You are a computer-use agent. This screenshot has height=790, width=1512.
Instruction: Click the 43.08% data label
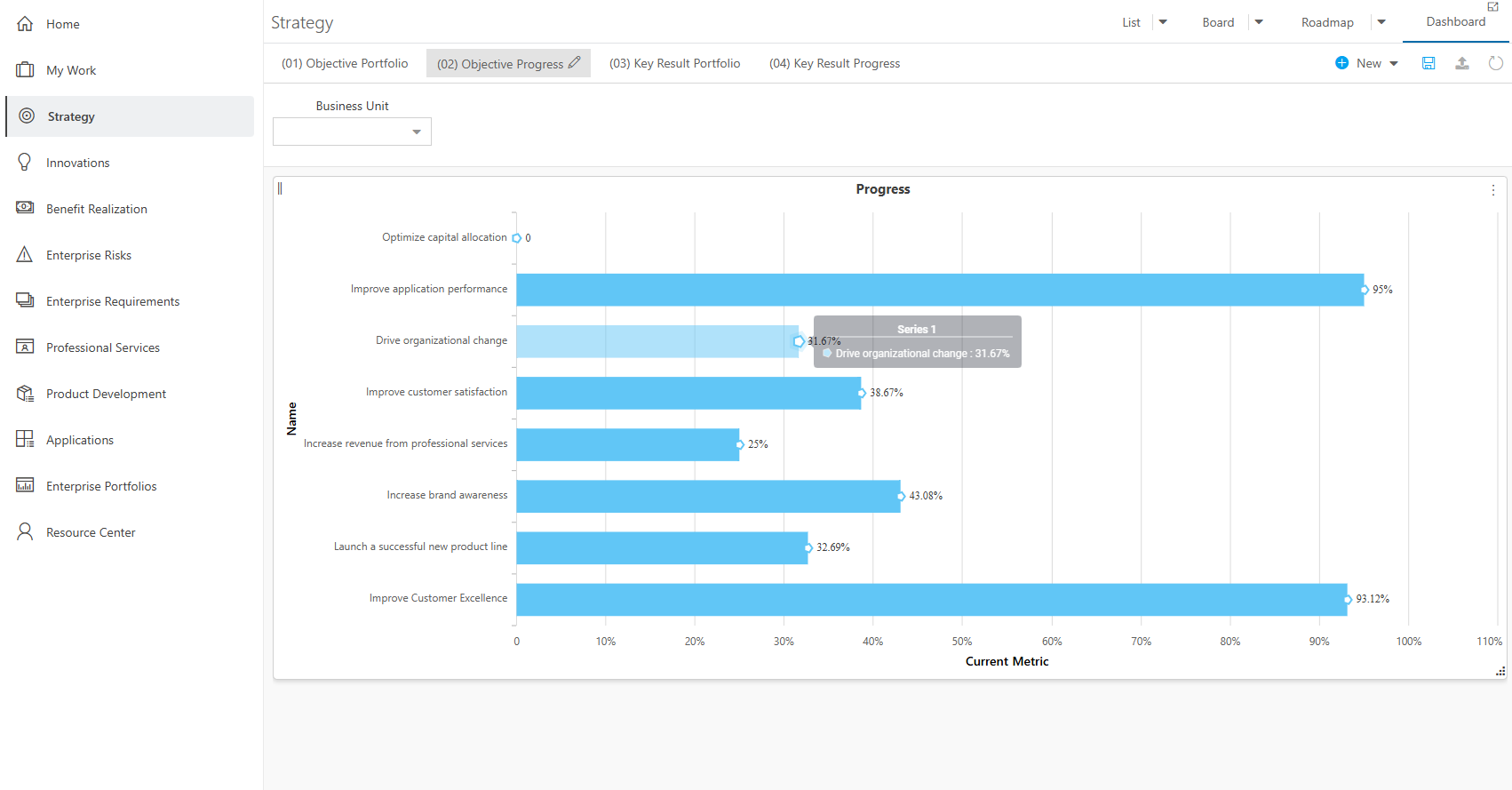click(926, 496)
